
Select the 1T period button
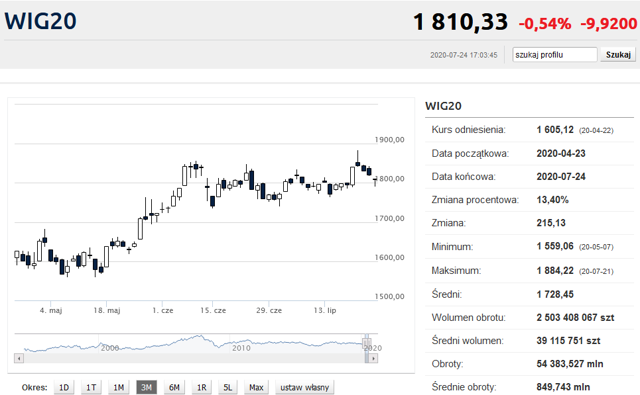[x=91, y=387]
